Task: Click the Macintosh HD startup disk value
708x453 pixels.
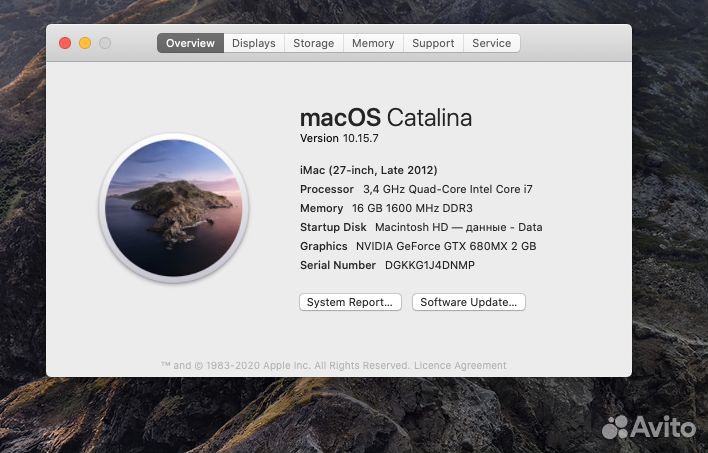Action: (x=459, y=227)
